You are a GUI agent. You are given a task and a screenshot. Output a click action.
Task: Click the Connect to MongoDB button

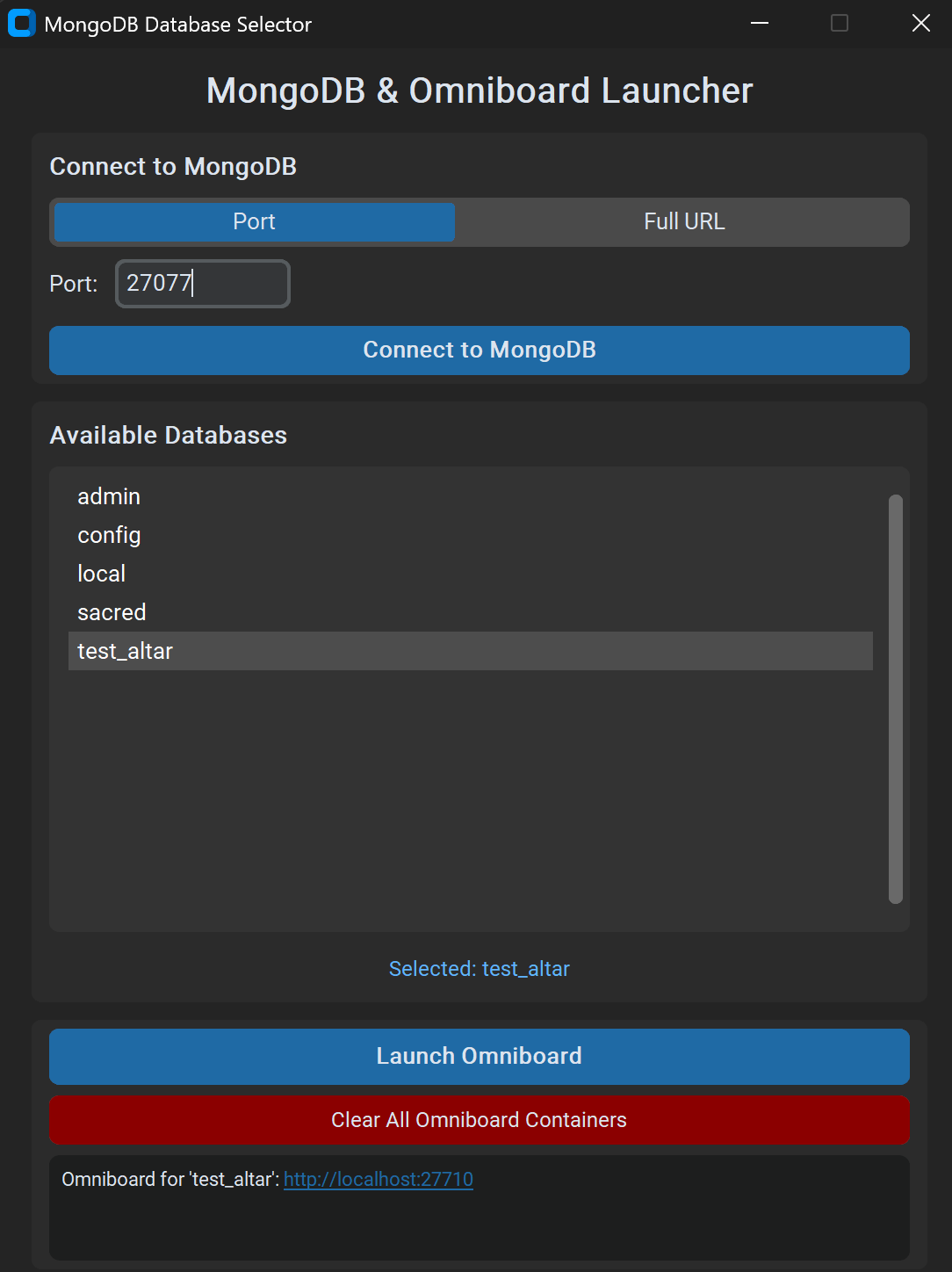tap(480, 351)
